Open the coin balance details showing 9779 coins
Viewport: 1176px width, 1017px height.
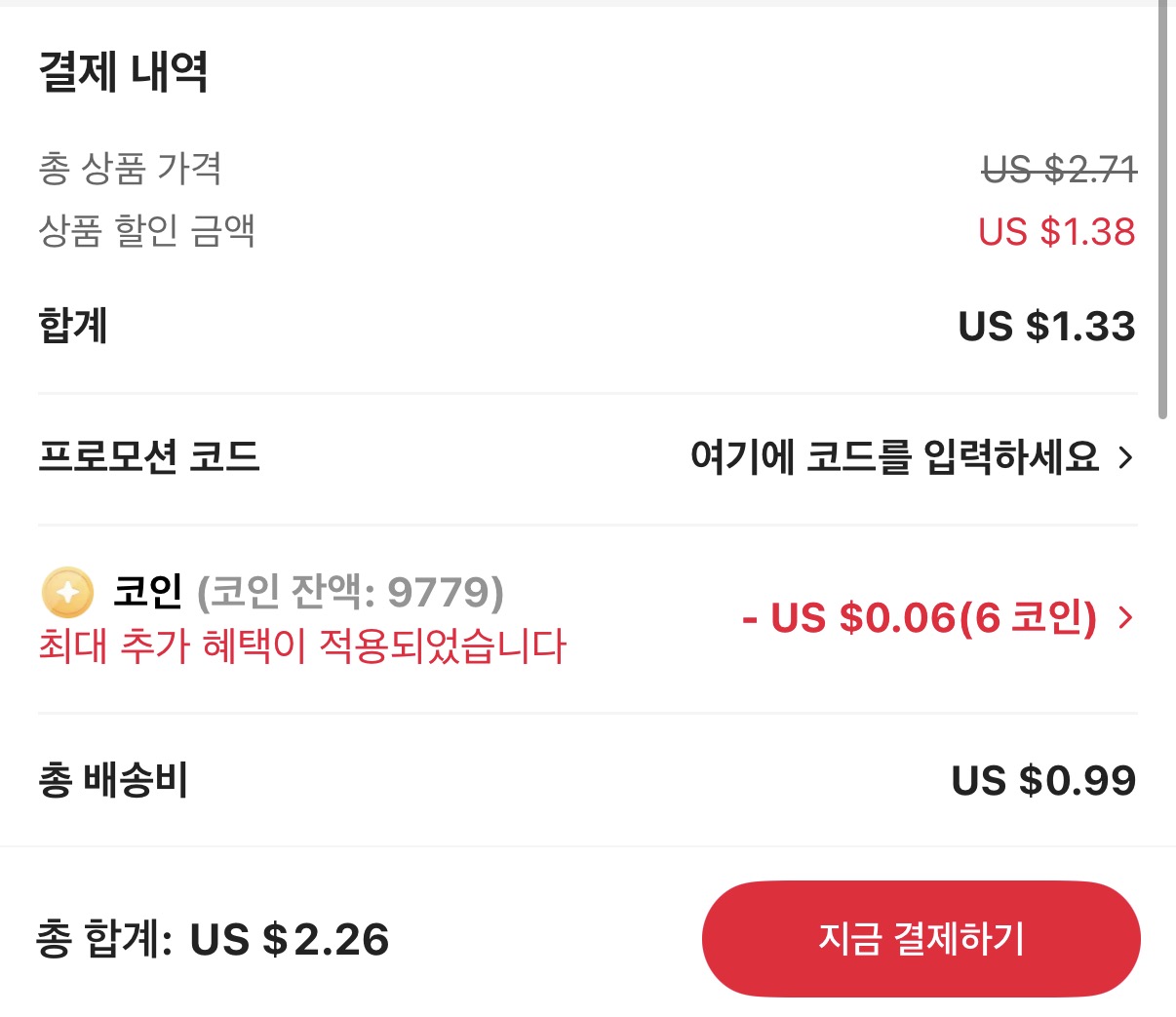[352, 591]
